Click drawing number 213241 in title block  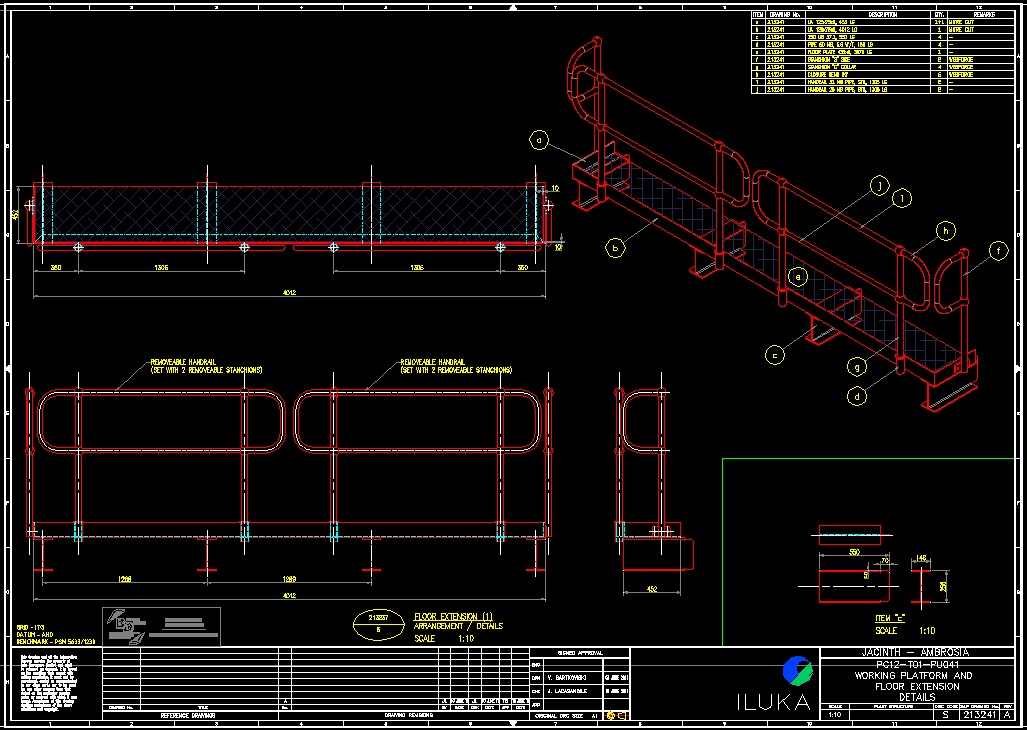(x=979, y=716)
